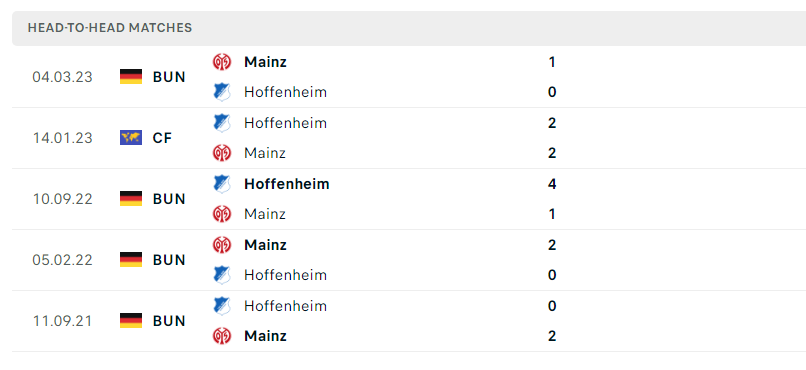Select bold Hoffenheim name in 10.09.22 match
The width and height of the screenshot is (806, 370).
(x=287, y=184)
